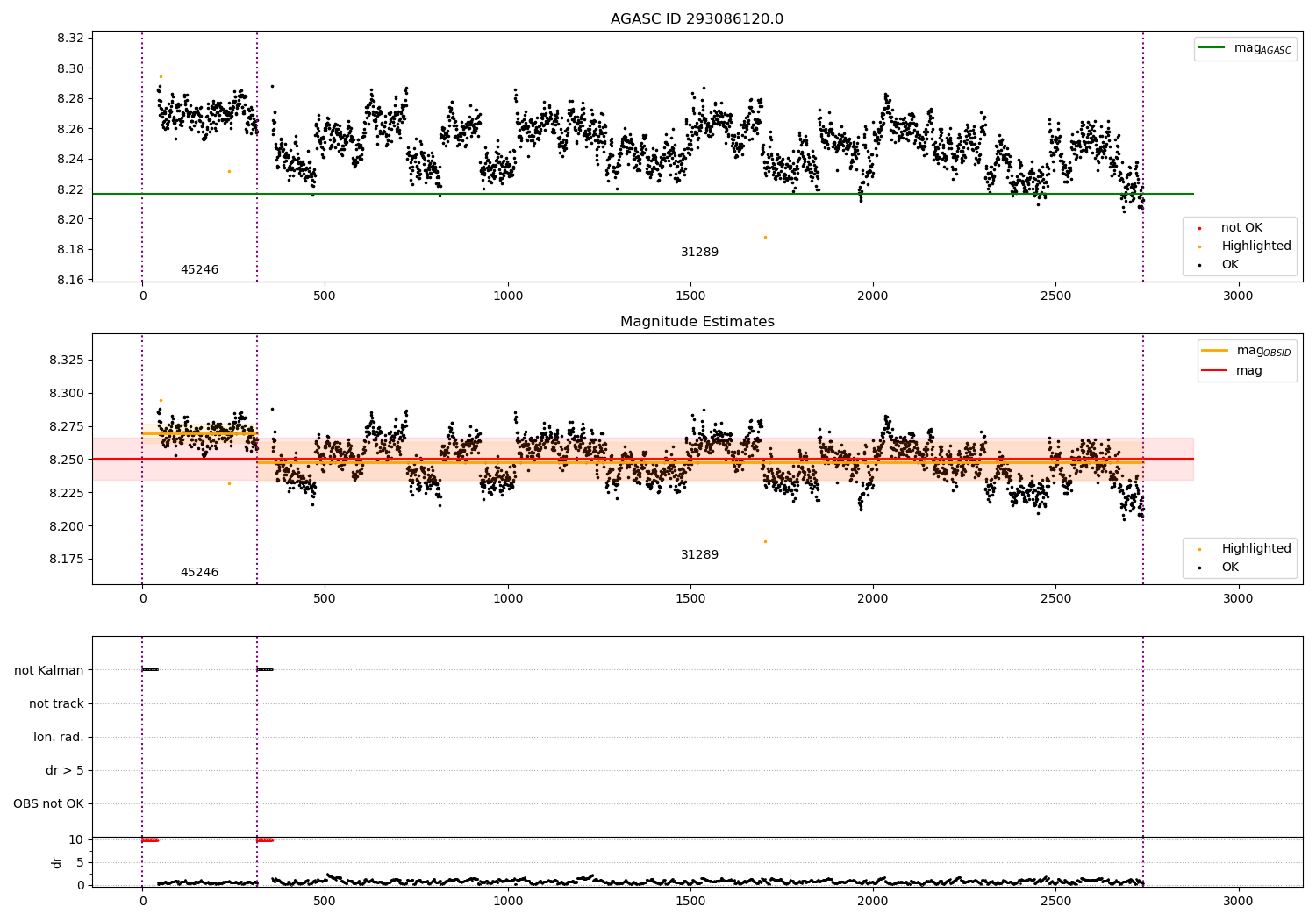
Task: Click the 'not Kalman' axis label
Action: [49, 671]
